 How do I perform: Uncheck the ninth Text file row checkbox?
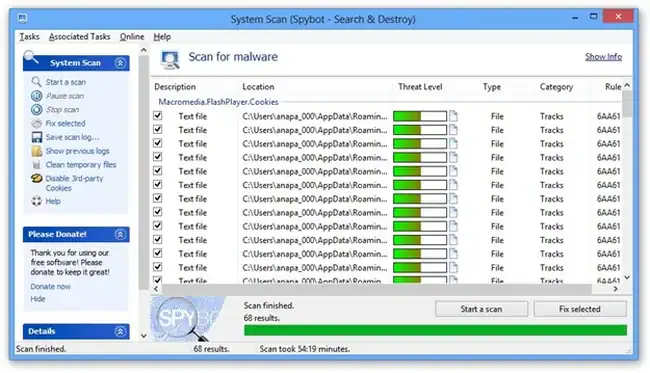coord(158,225)
